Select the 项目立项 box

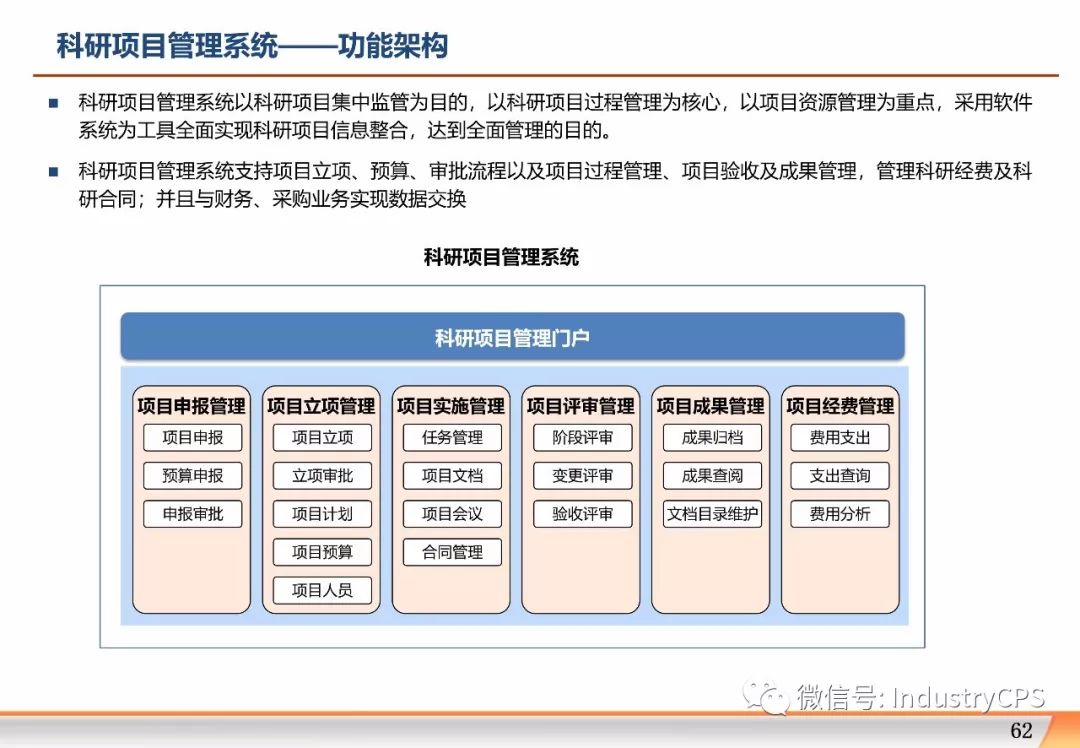tap(322, 437)
